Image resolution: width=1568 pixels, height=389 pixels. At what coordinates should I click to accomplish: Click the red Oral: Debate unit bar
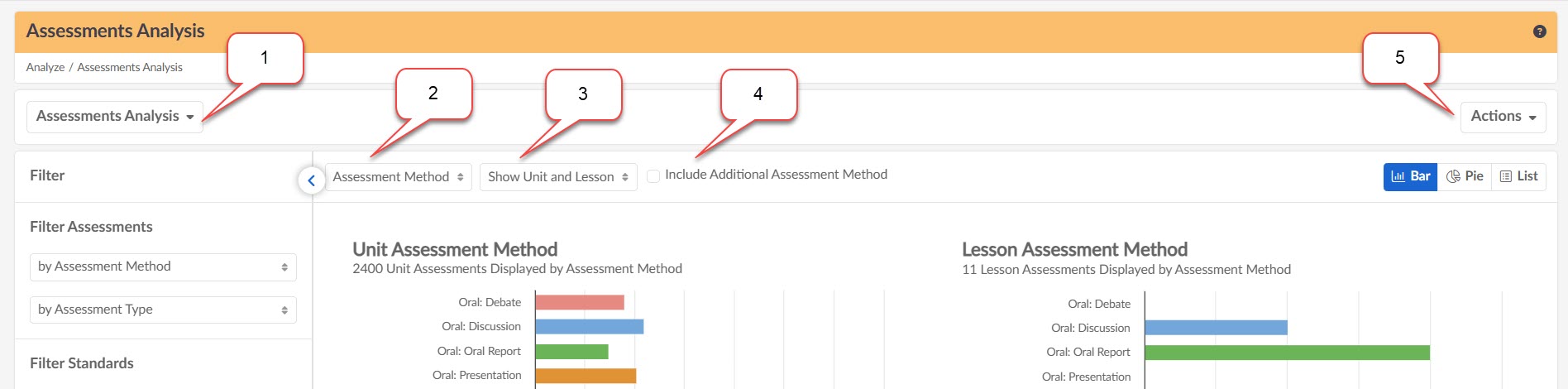click(580, 302)
